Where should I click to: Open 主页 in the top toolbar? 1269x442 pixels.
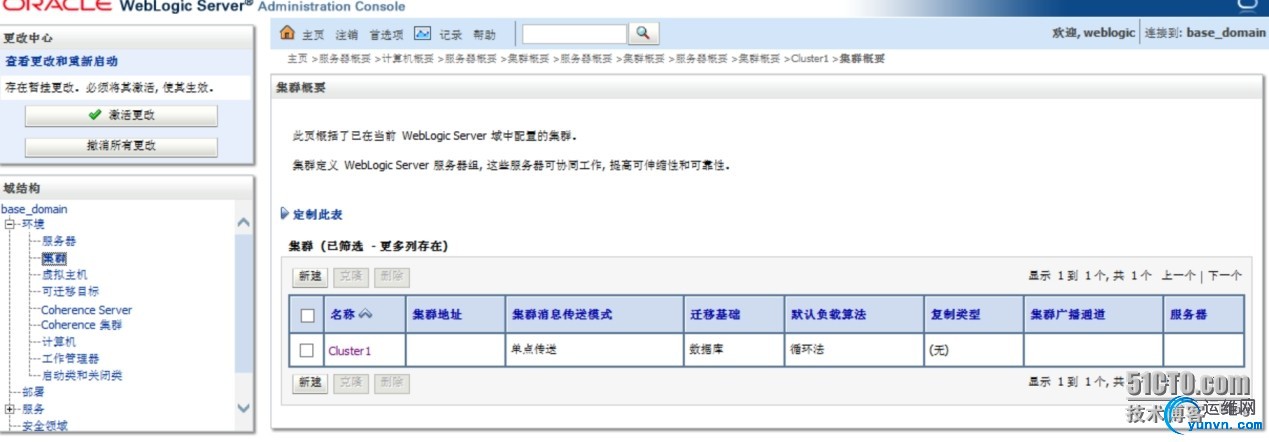click(313, 34)
